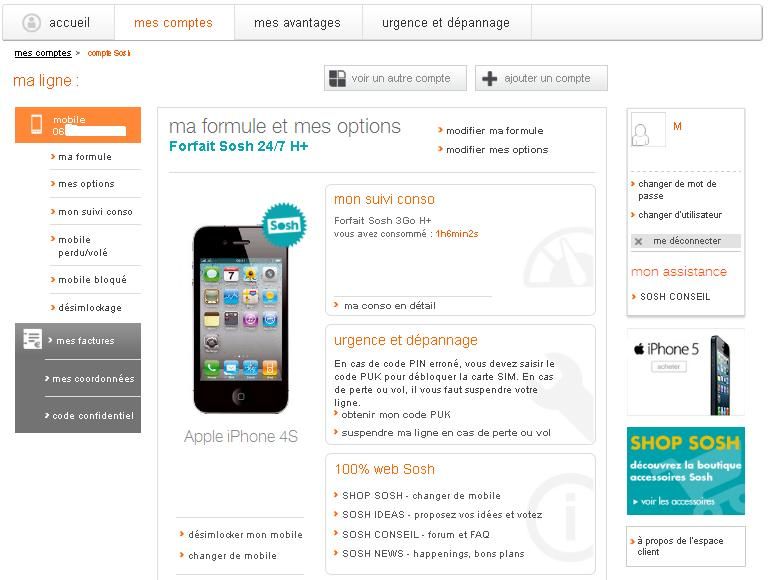Select obtenir mon code PUK
772x580 pixels.
[x=396, y=415]
